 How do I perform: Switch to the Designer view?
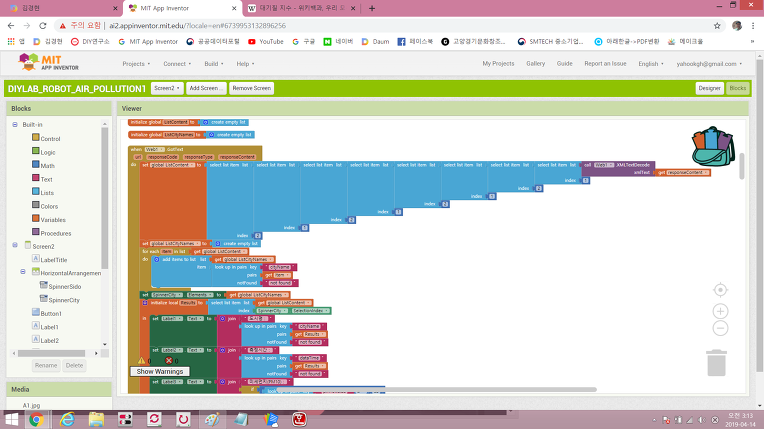[709, 88]
